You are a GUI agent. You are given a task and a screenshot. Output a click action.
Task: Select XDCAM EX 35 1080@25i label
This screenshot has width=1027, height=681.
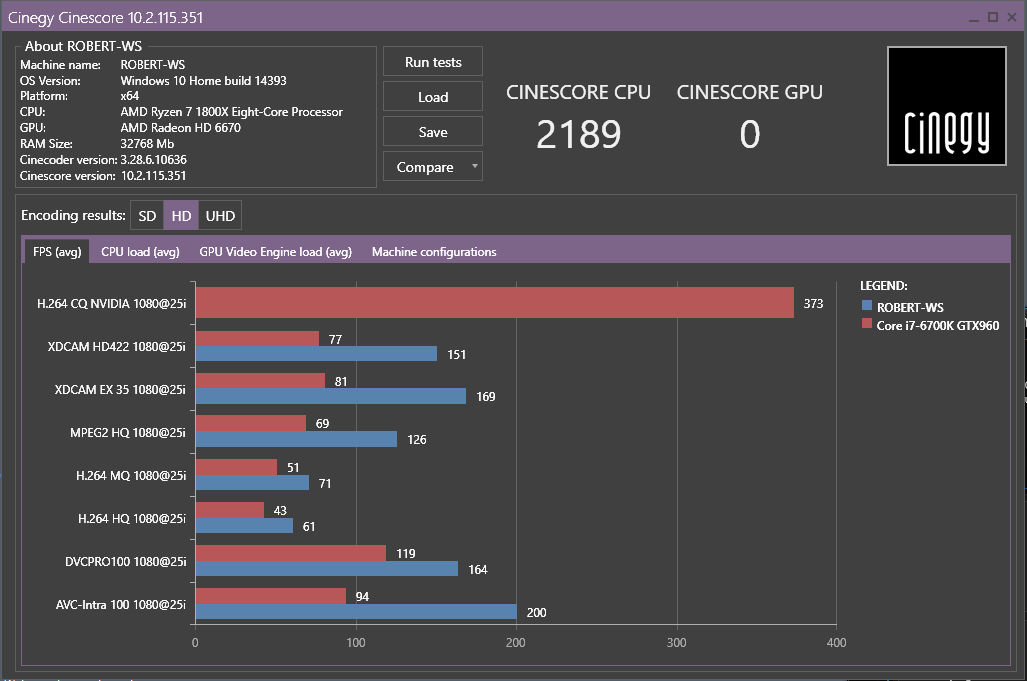pos(120,390)
